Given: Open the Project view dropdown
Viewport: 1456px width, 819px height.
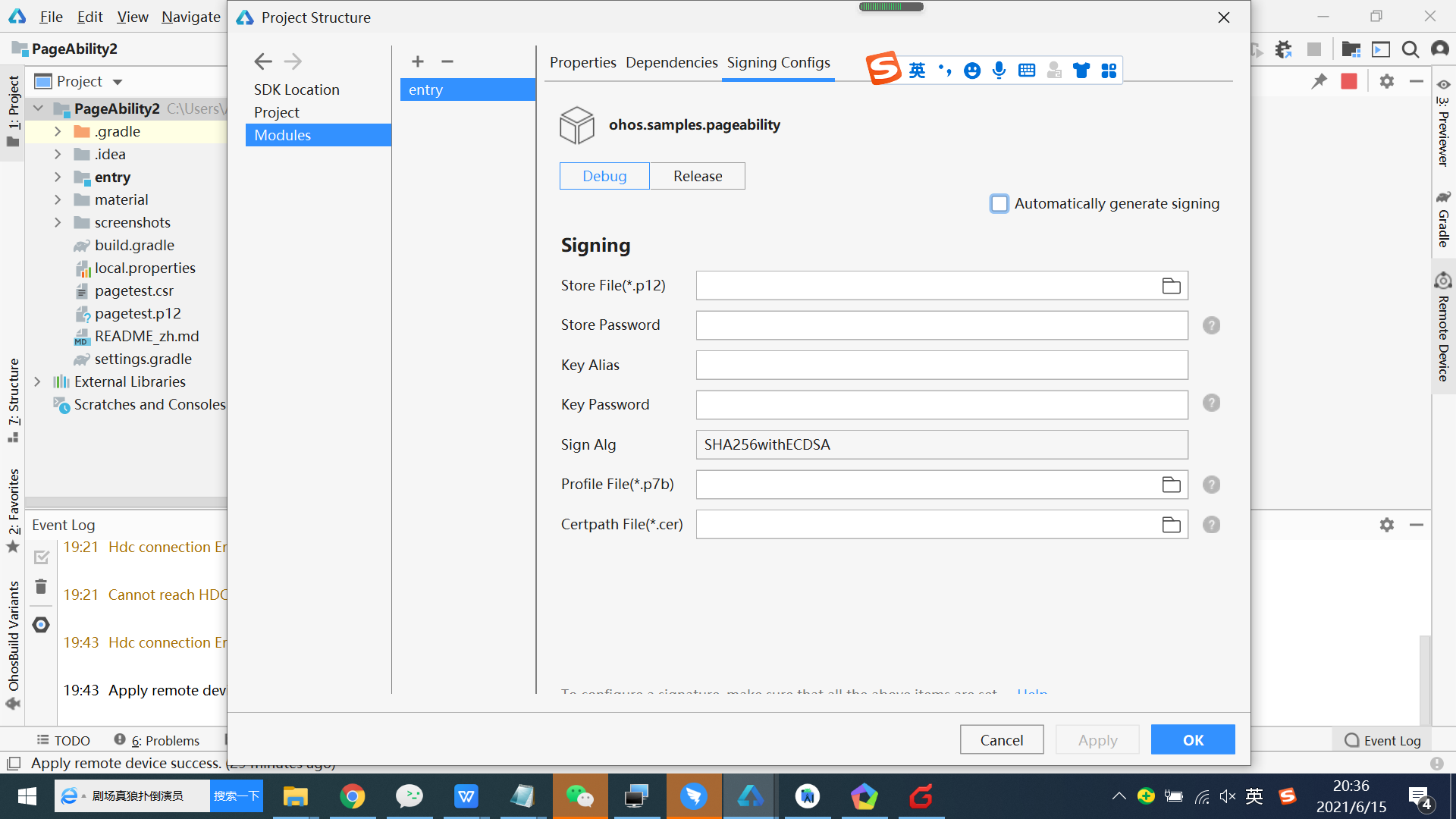Looking at the screenshot, I should [118, 81].
